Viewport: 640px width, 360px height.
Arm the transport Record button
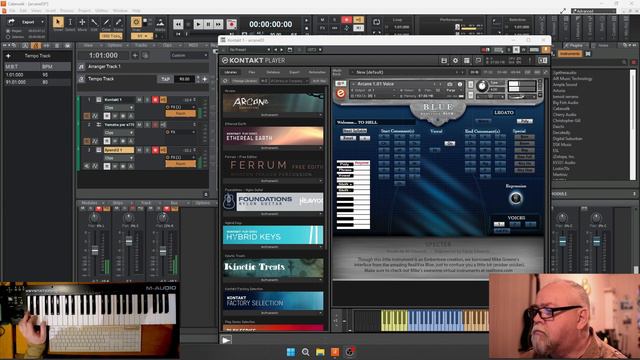pos(231,24)
